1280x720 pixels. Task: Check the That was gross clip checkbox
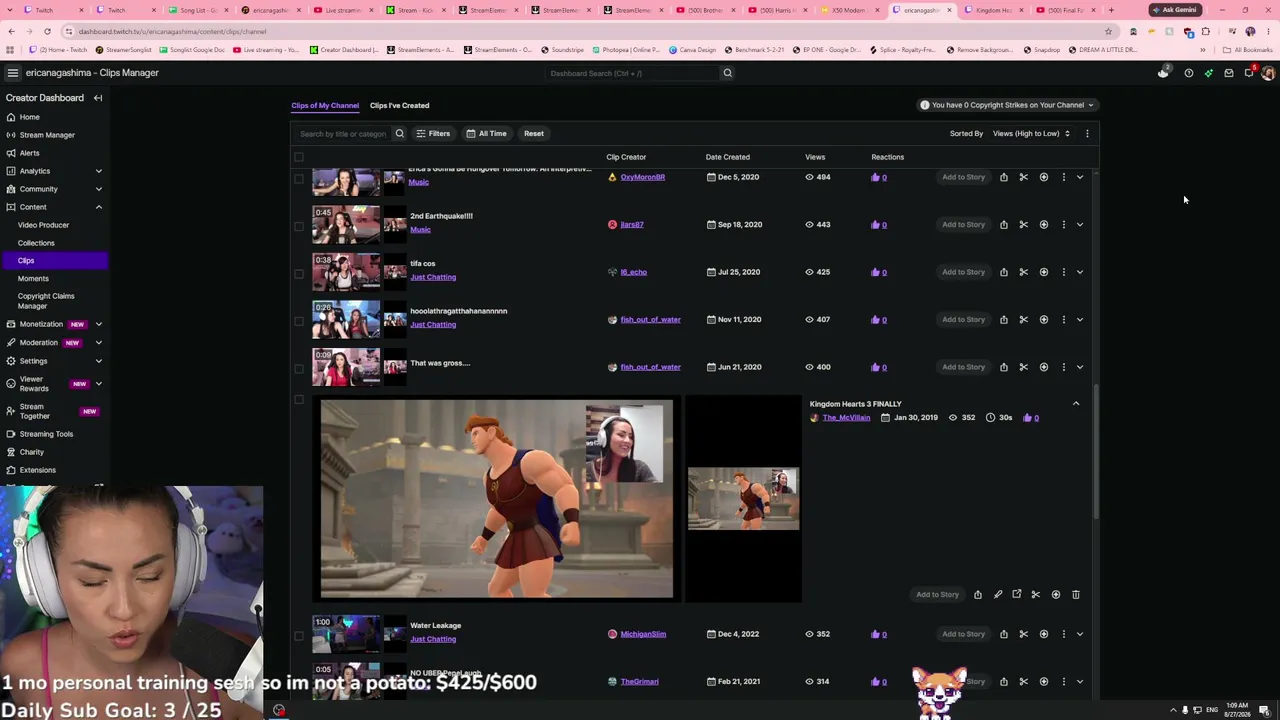[x=299, y=368]
